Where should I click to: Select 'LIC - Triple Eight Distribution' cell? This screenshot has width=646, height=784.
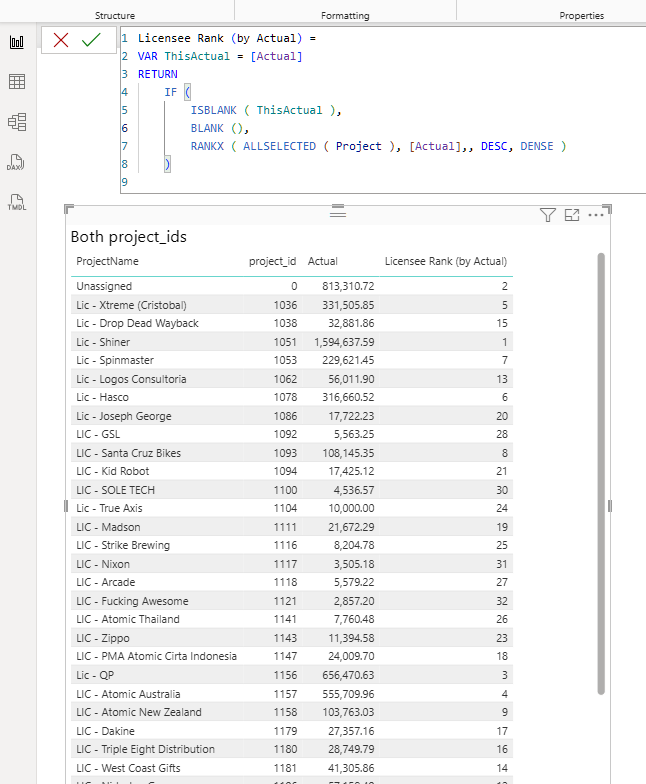146,749
